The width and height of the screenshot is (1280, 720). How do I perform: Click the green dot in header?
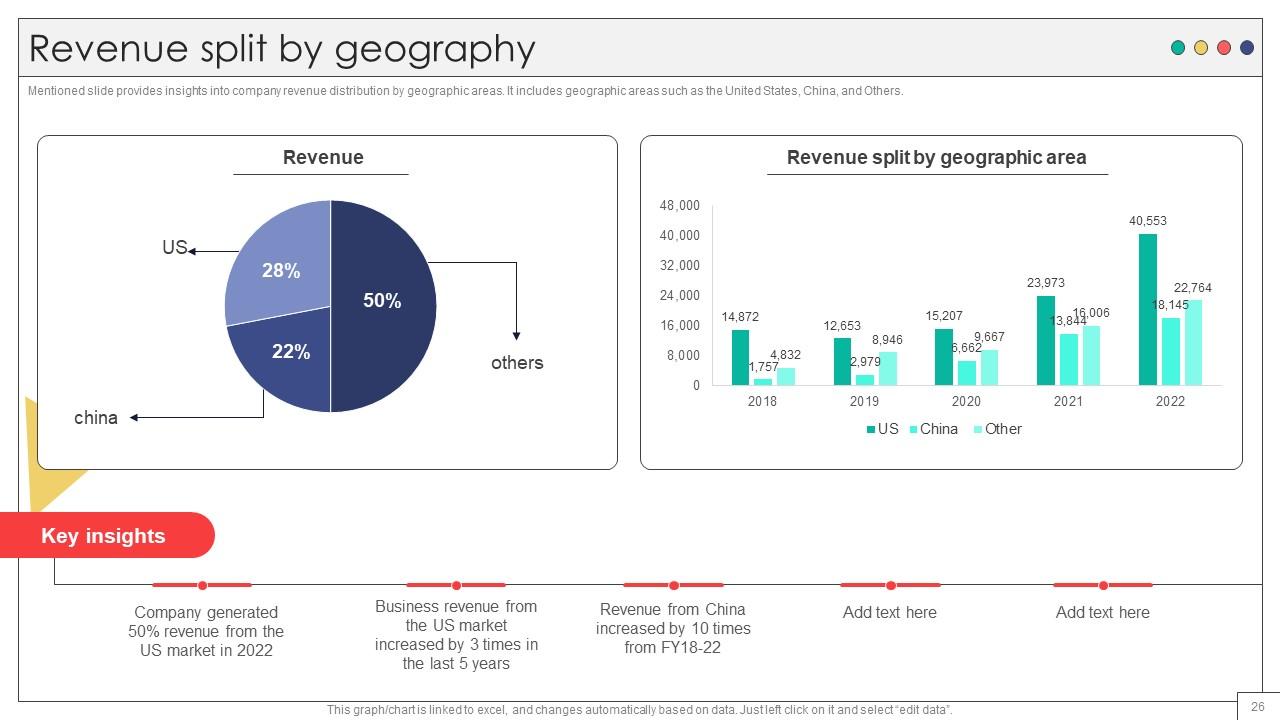(1178, 47)
